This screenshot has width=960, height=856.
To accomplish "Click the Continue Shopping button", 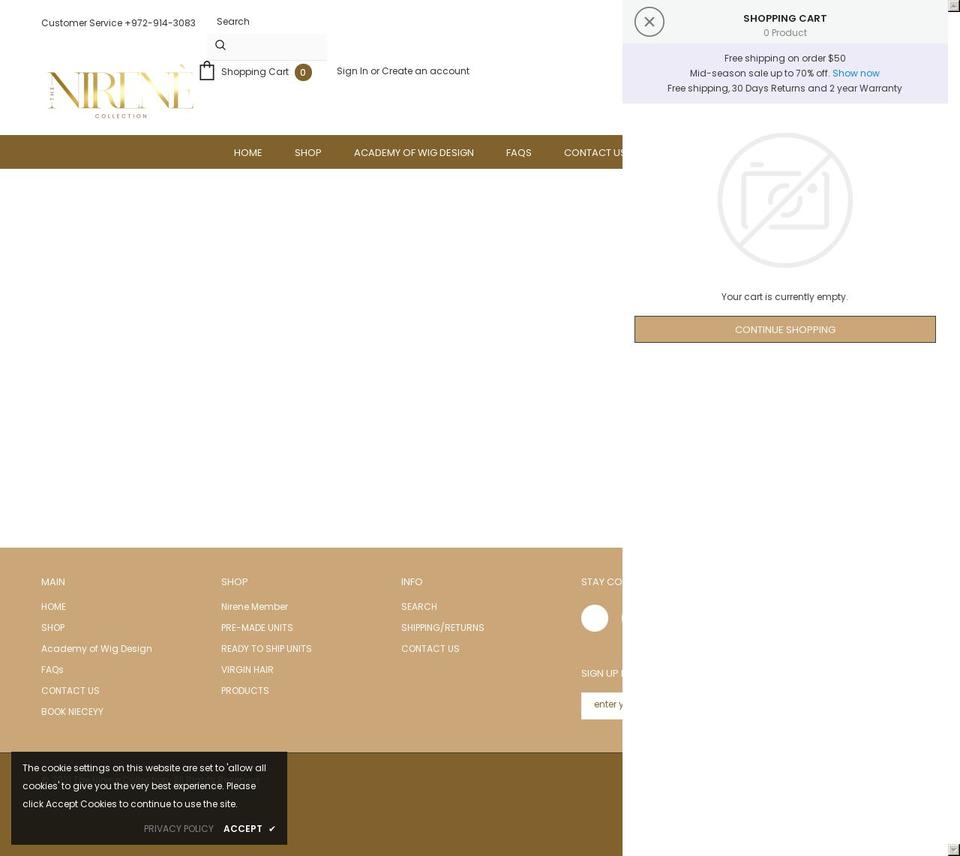I will [785, 329].
